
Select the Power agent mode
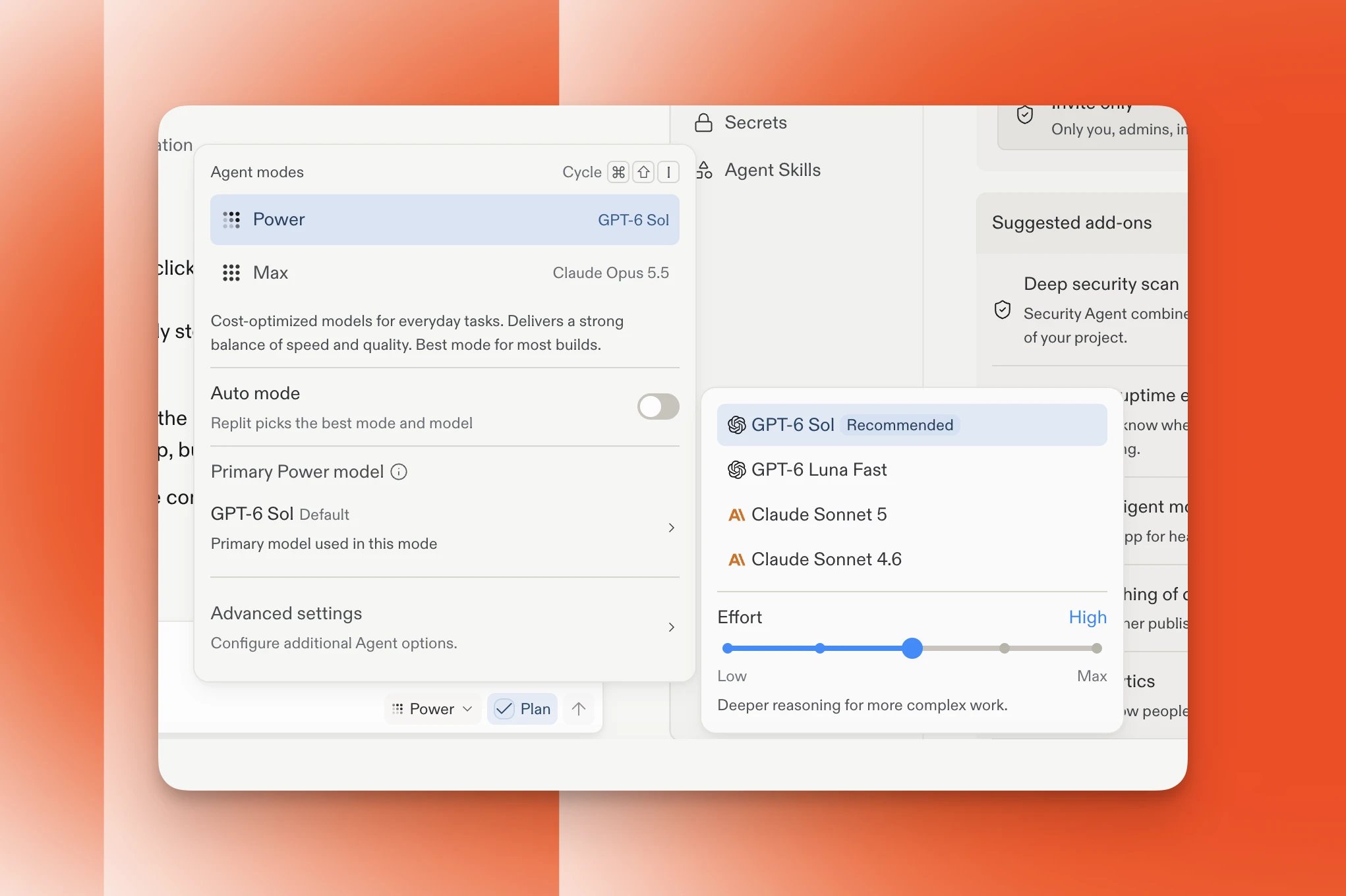444,219
